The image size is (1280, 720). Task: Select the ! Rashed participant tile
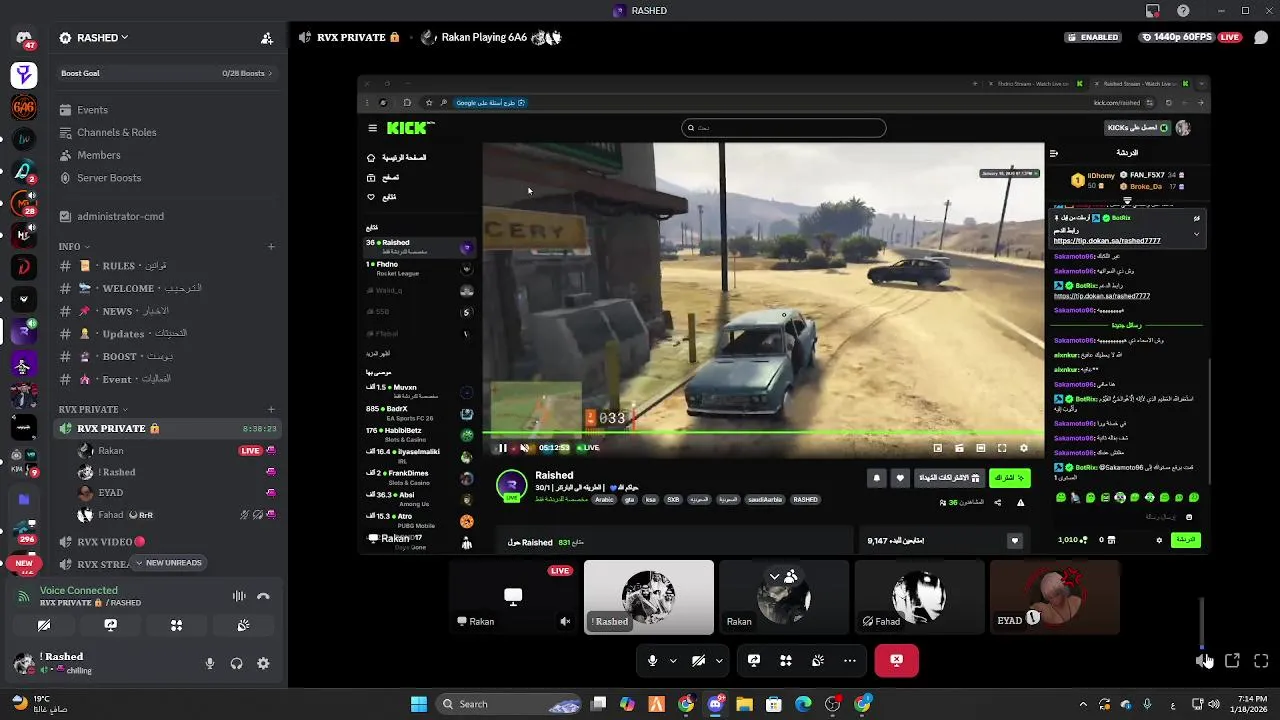coord(649,597)
